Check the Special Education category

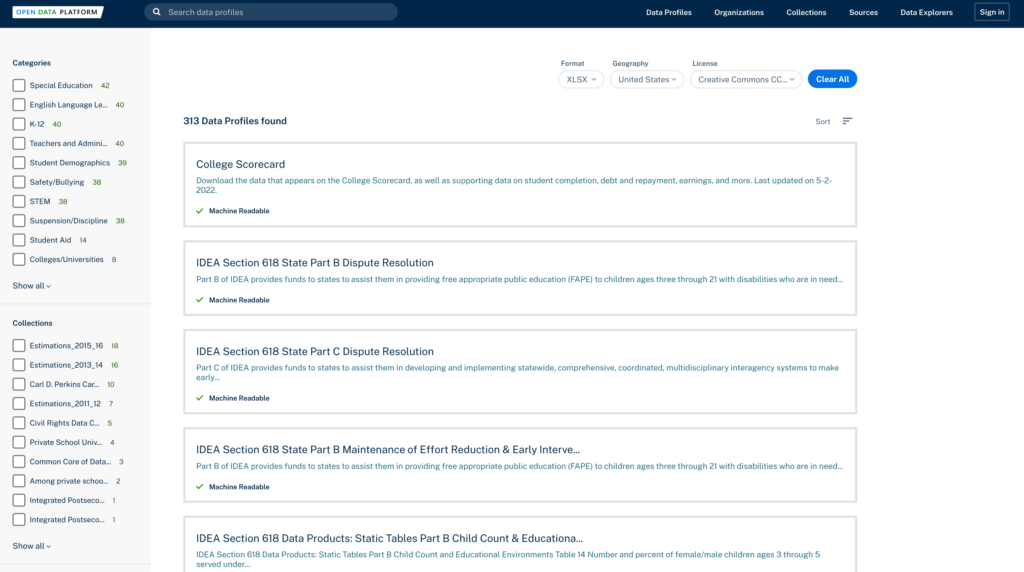coord(19,86)
